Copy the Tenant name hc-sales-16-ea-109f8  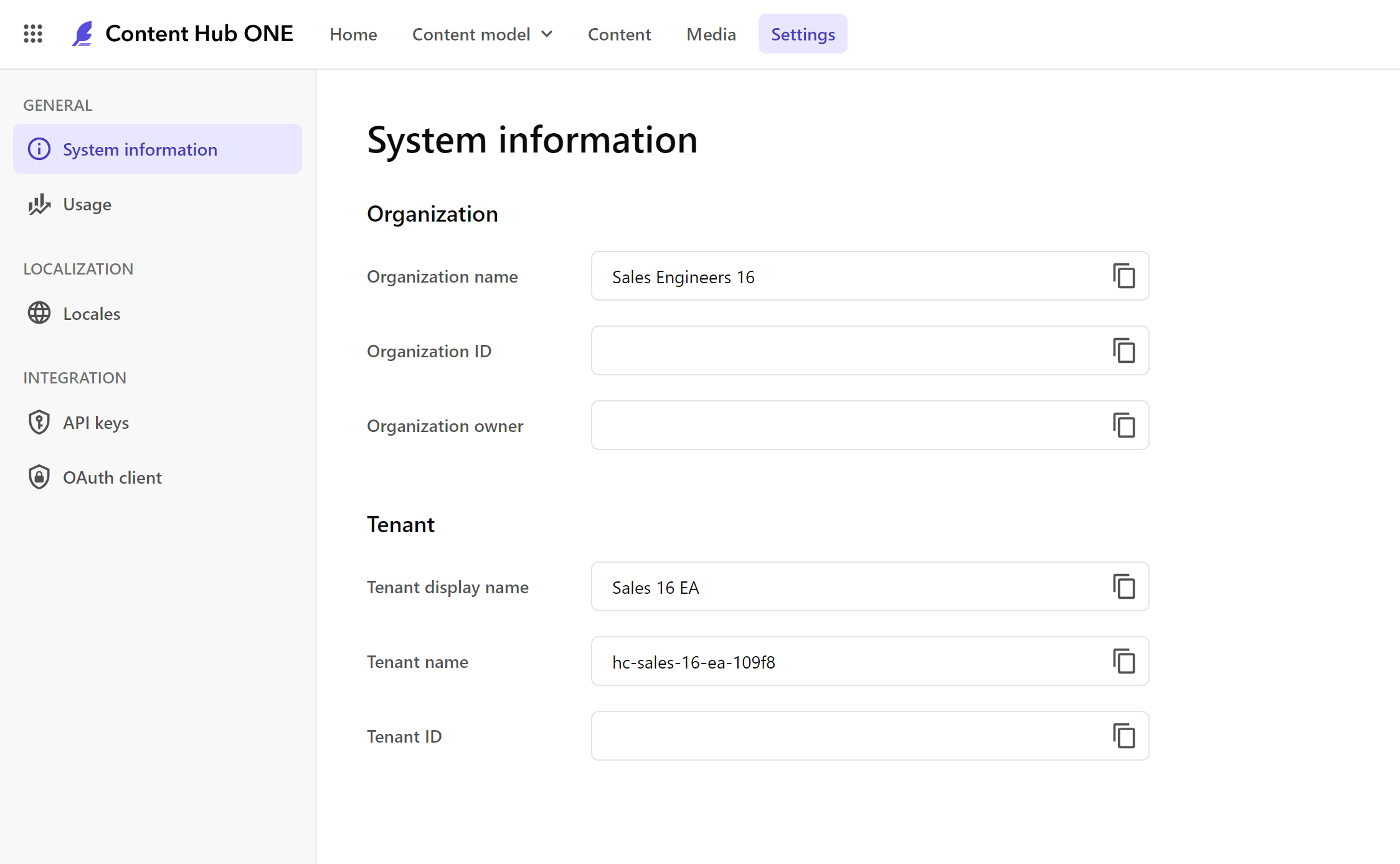[x=1124, y=661]
